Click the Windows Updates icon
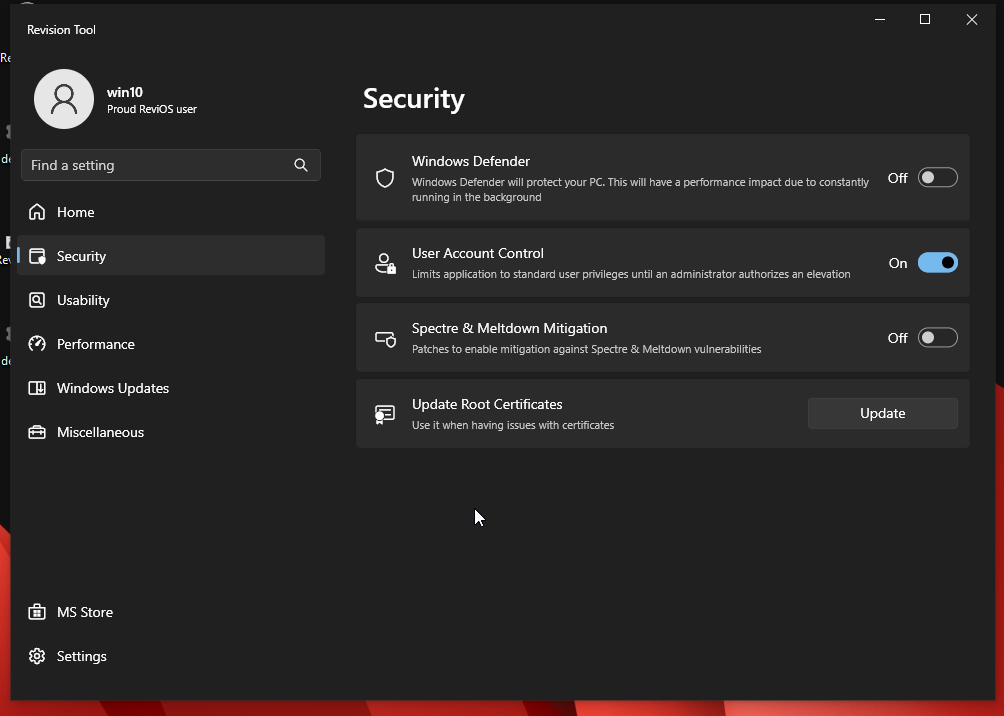 tap(37, 388)
